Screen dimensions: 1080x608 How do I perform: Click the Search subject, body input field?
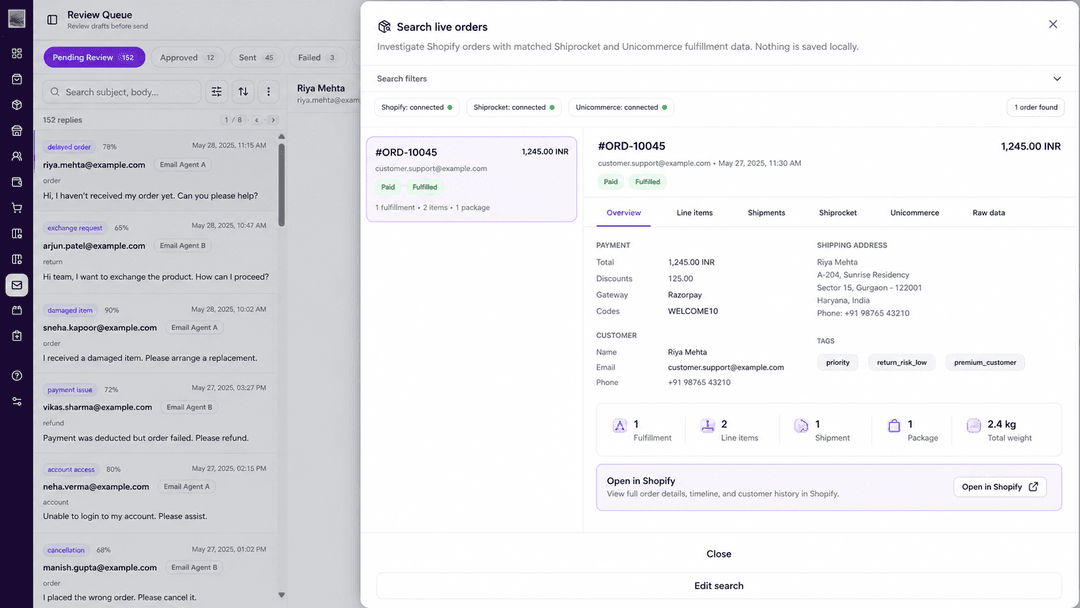(122, 92)
